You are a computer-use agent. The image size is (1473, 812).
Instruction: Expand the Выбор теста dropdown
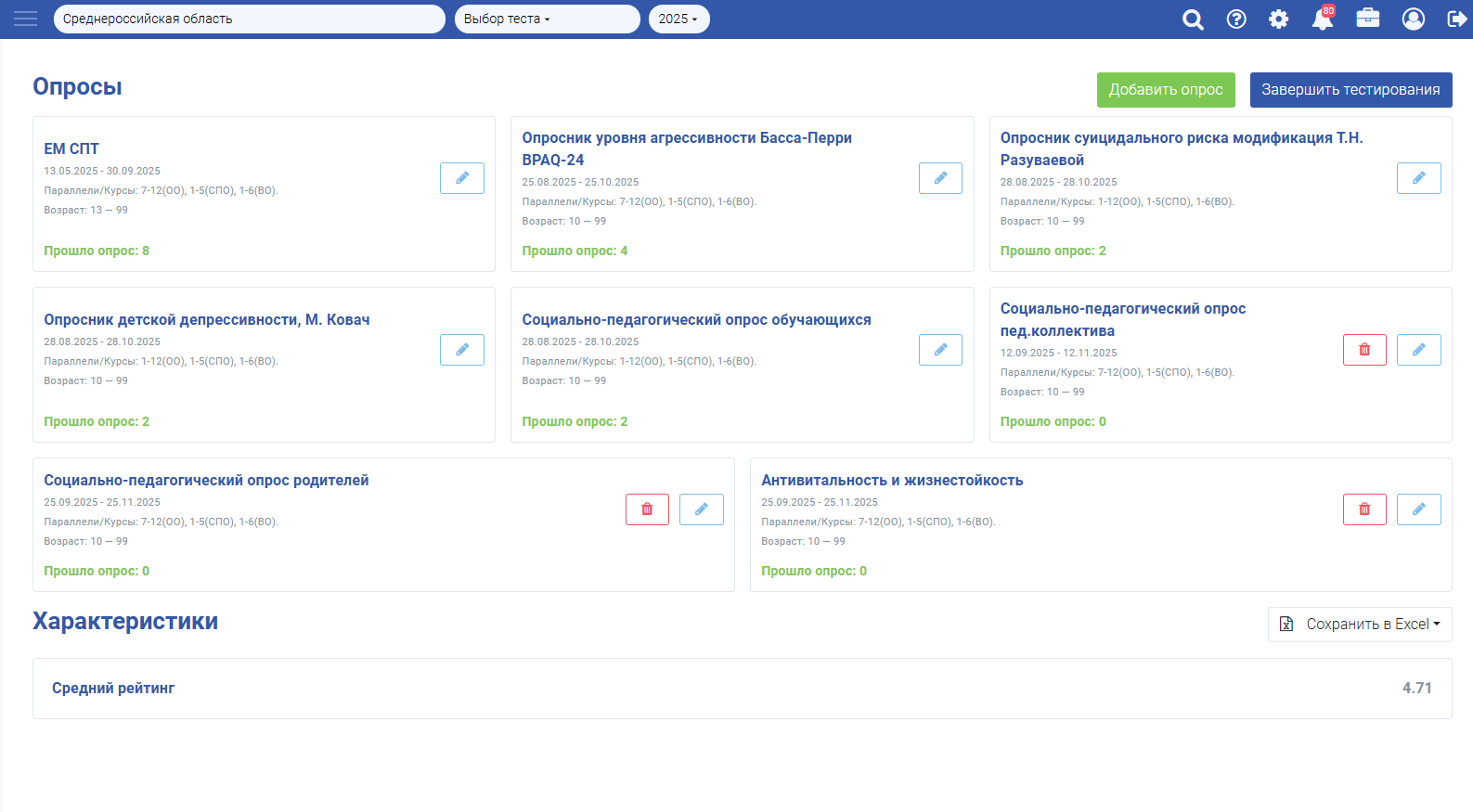546,19
